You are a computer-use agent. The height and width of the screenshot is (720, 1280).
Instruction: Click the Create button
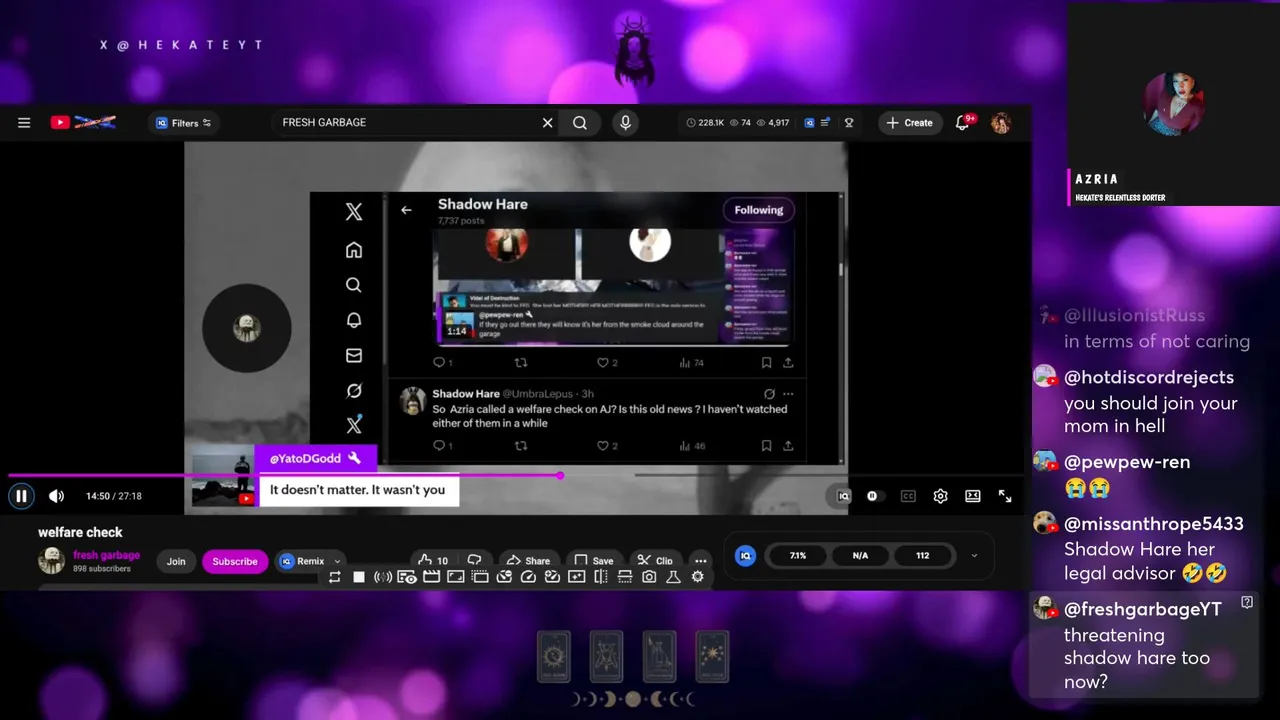point(910,123)
